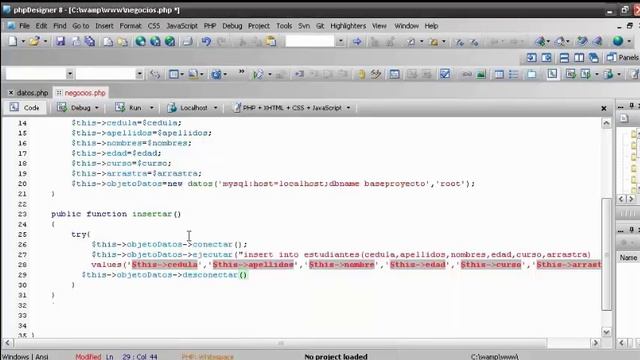The height and width of the screenshot is (360, 640).
Task: Undo with the blue curved arrow icon
Action: click(x=206, y=41)
